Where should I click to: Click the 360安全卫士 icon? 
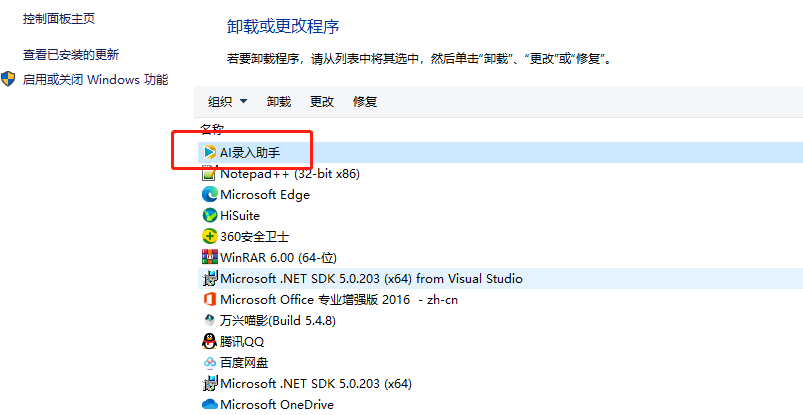209,236
